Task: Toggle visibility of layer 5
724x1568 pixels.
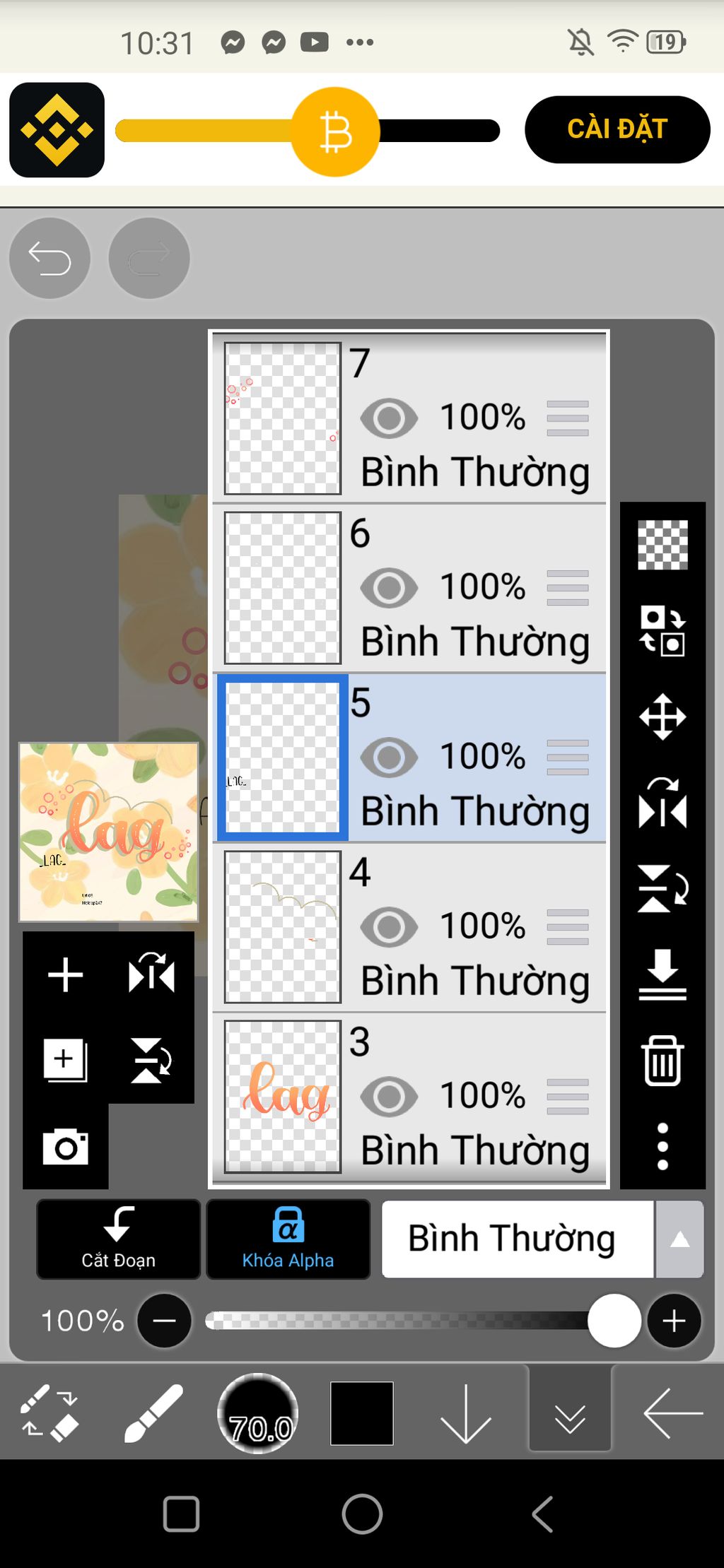Action: [389, 758]
